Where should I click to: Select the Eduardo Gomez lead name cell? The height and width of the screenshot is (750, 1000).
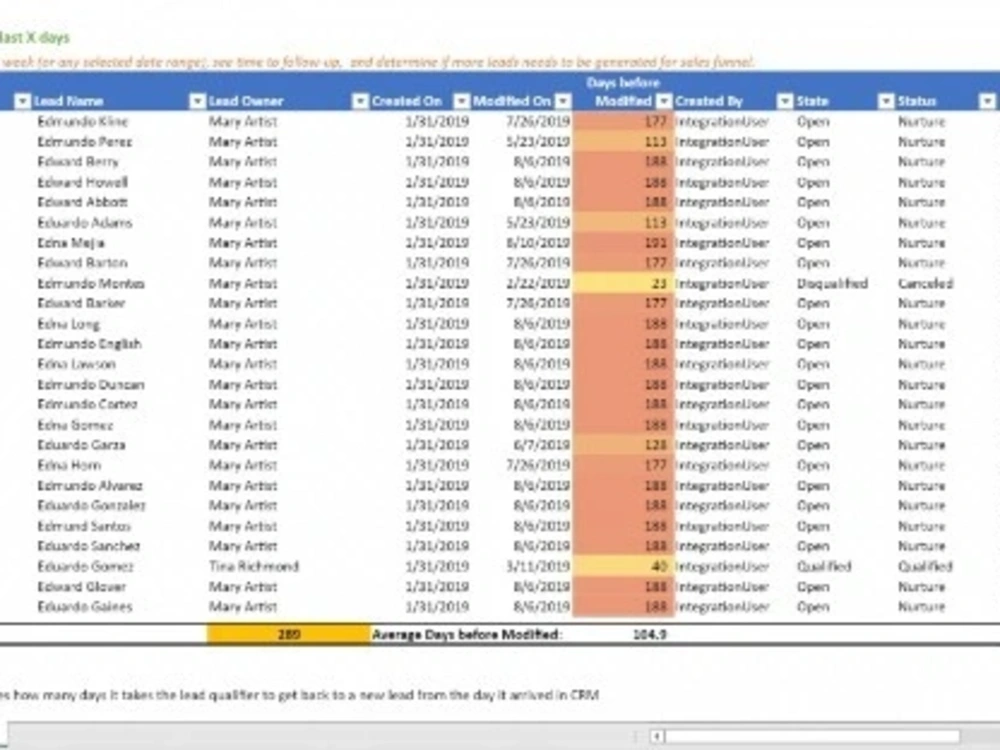(85, 566)
